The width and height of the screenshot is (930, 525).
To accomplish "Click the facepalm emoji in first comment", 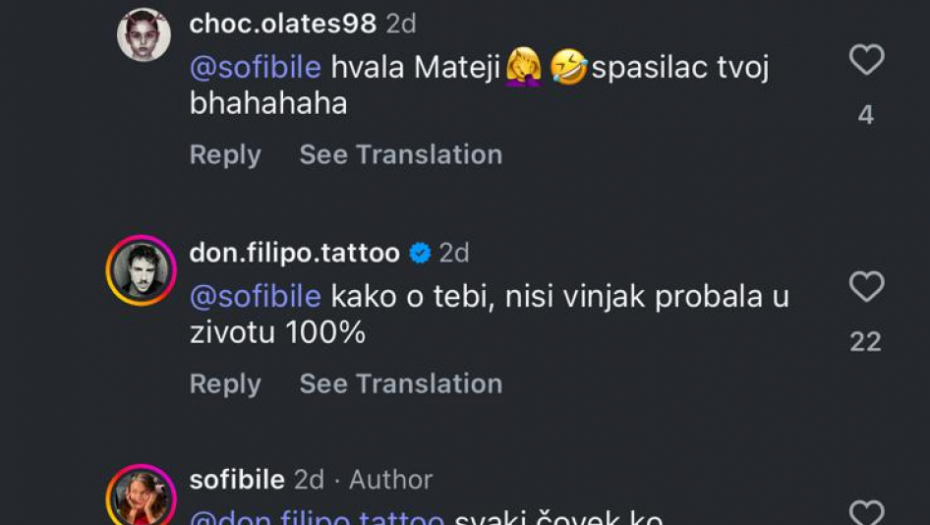I will pyautogui.click(x=524, y=69).
